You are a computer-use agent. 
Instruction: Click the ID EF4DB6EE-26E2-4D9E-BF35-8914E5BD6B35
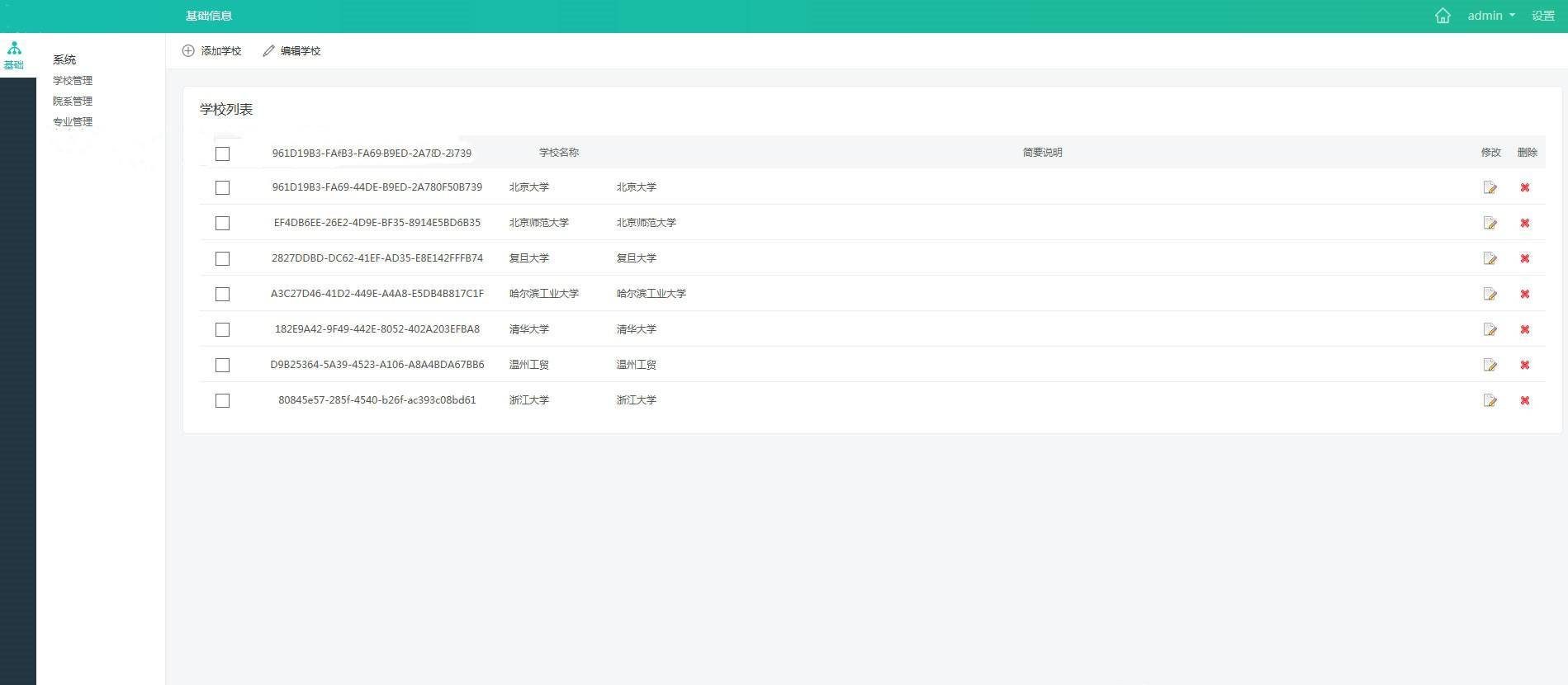[x=377, y=223]
